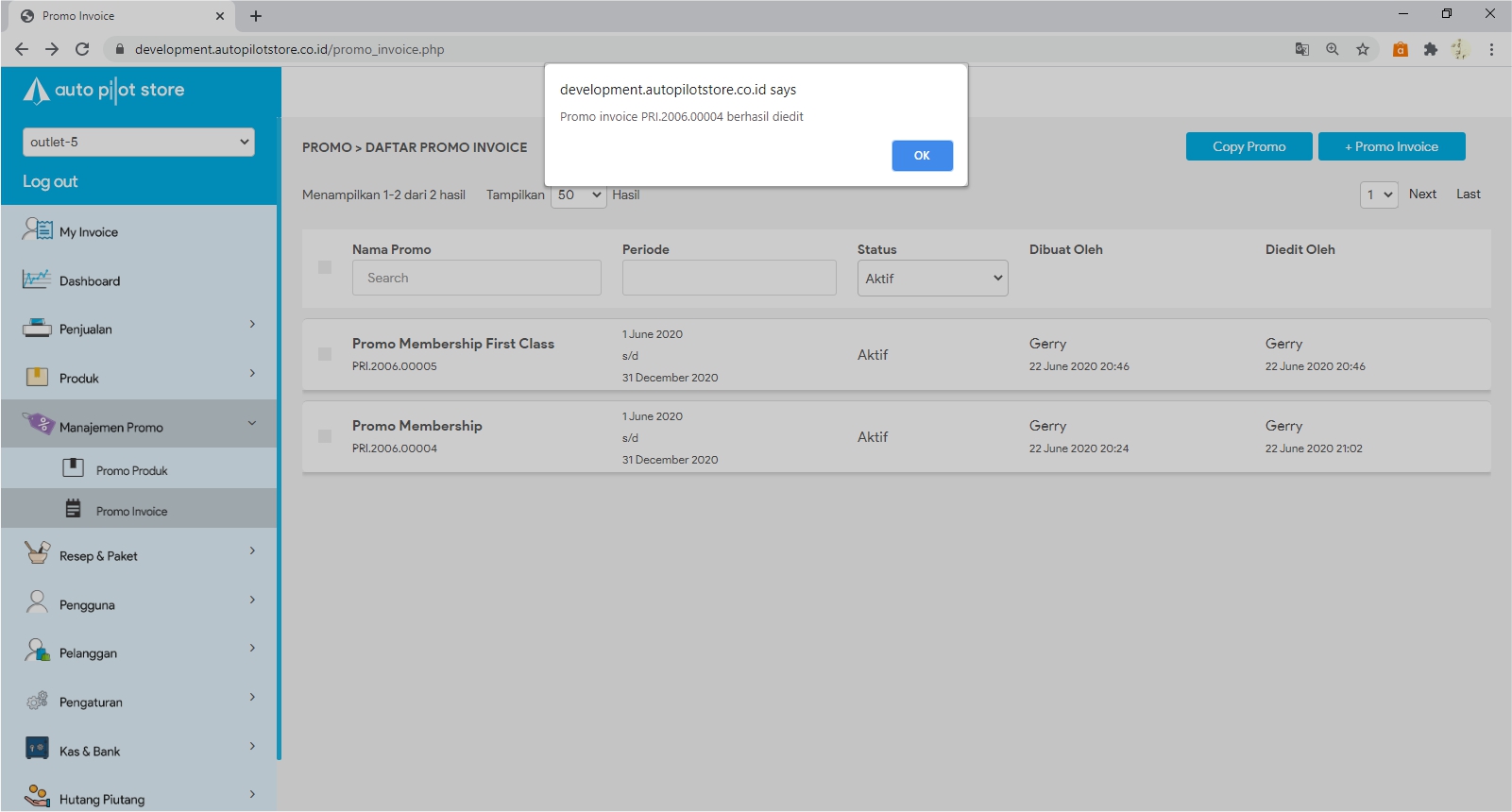Click the Resep & Paket mortar icon
Image resolution: width=1512 pixels, height=812 pixels.
37,553
